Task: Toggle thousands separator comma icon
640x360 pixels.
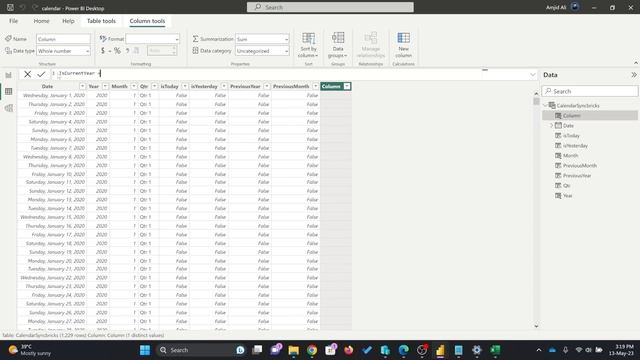Action: tap(127, 51)
